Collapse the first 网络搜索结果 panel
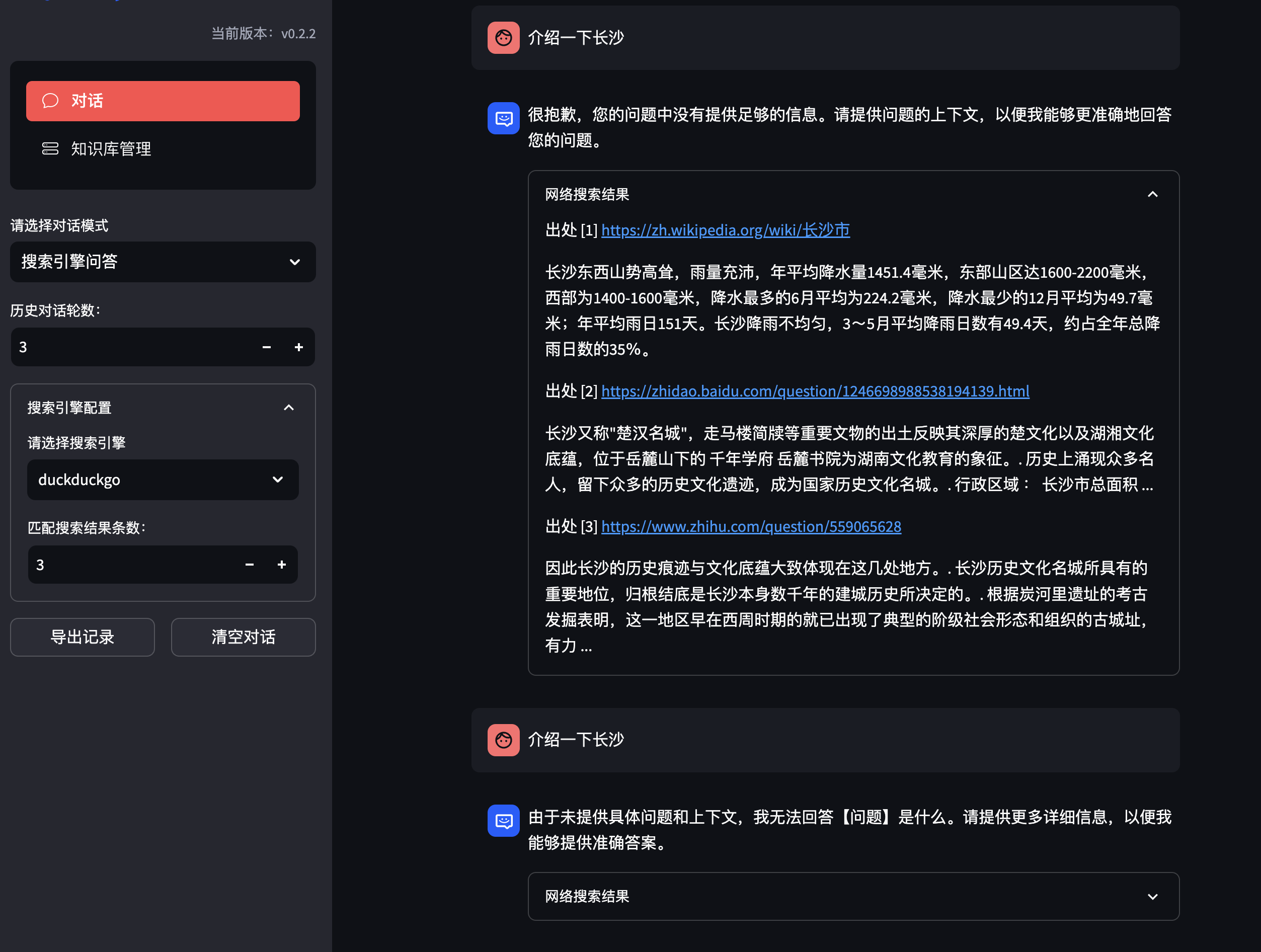This screenshot has width=1261, height=952. pos(1153,194)
